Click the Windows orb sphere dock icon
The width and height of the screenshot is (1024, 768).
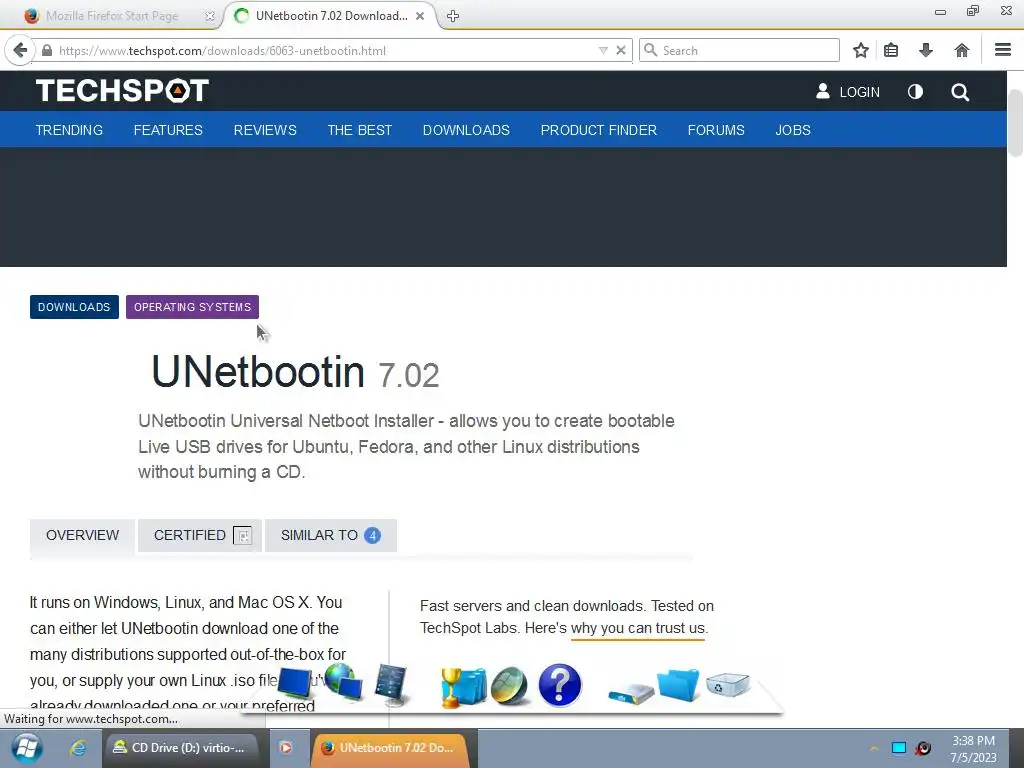[509, 686]
